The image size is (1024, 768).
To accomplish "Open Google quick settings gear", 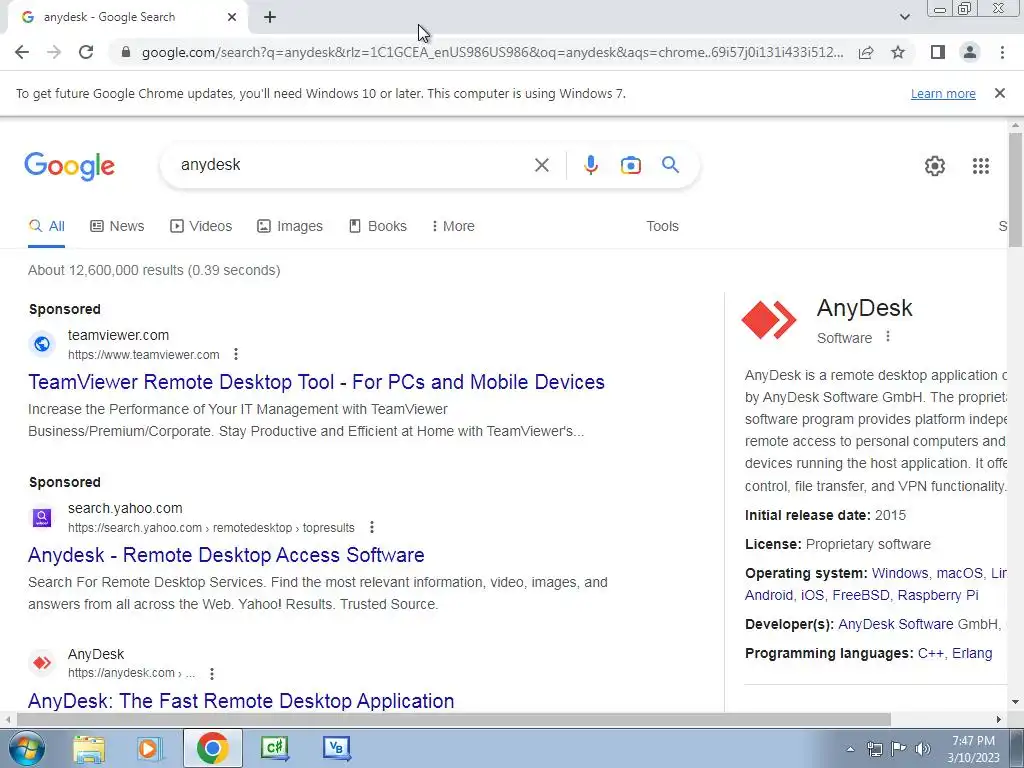I will (935, 166).
